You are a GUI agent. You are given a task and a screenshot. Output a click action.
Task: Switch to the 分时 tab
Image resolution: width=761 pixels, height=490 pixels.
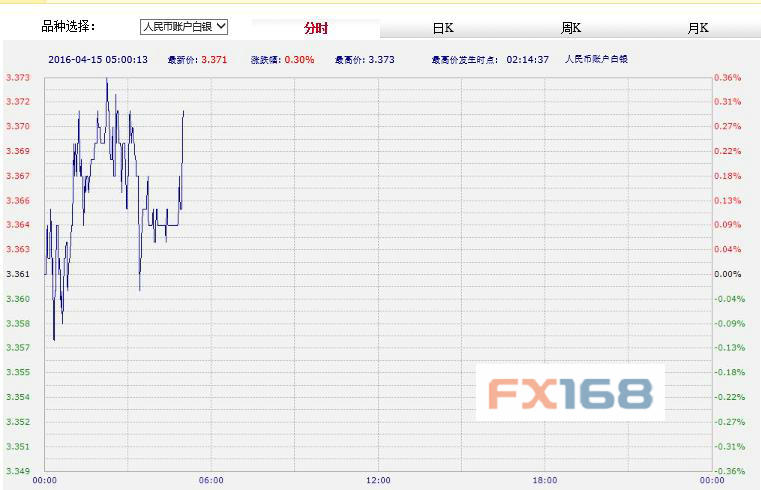tap(317, 29)
